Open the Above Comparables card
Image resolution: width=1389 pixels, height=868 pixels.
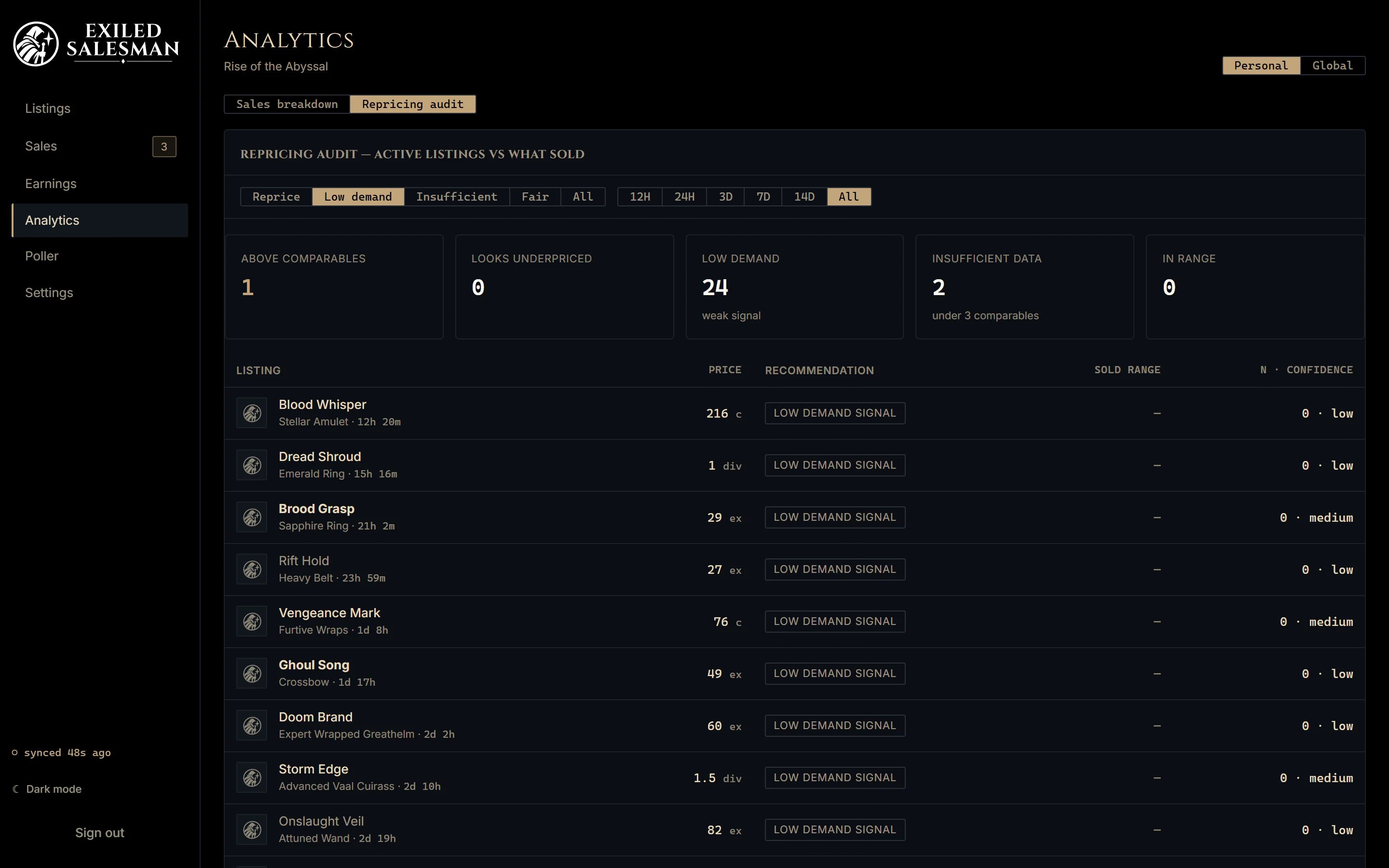pos(334,286)
